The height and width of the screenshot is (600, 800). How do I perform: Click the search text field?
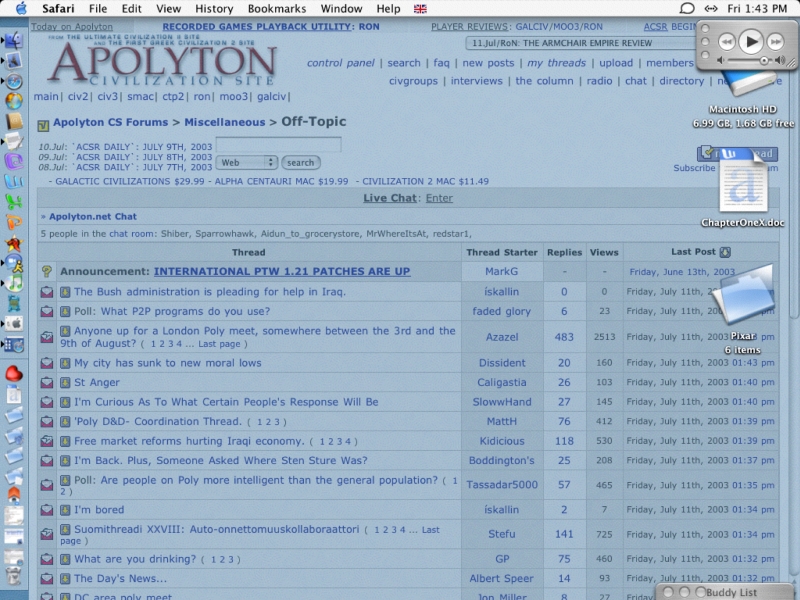pyautogui.click(x=278, y=146)
